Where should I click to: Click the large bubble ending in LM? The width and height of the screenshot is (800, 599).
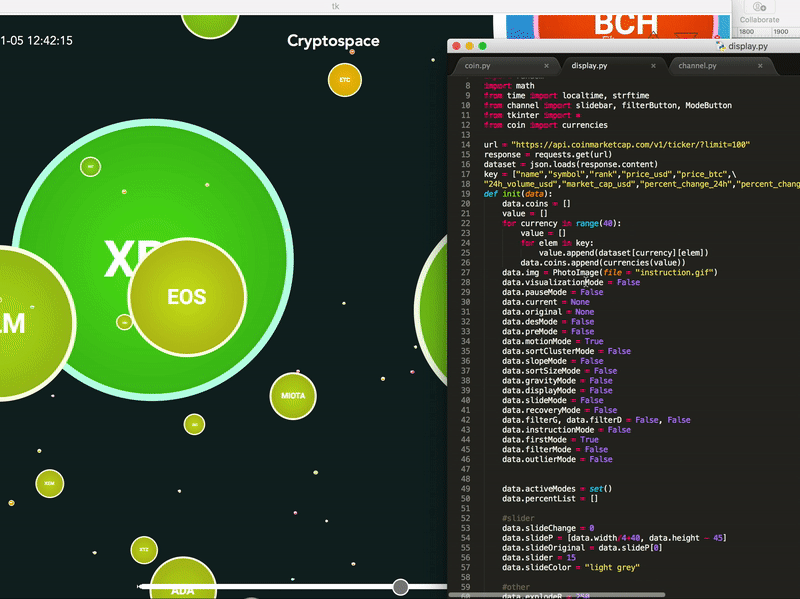coord(26,323)
